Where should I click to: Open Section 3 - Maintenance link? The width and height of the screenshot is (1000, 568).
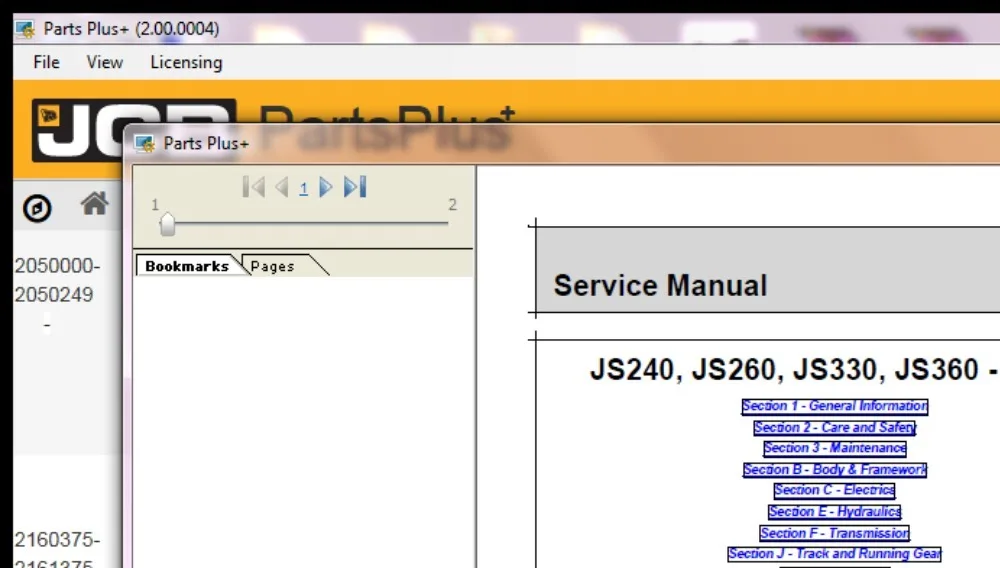click(835, 448)
